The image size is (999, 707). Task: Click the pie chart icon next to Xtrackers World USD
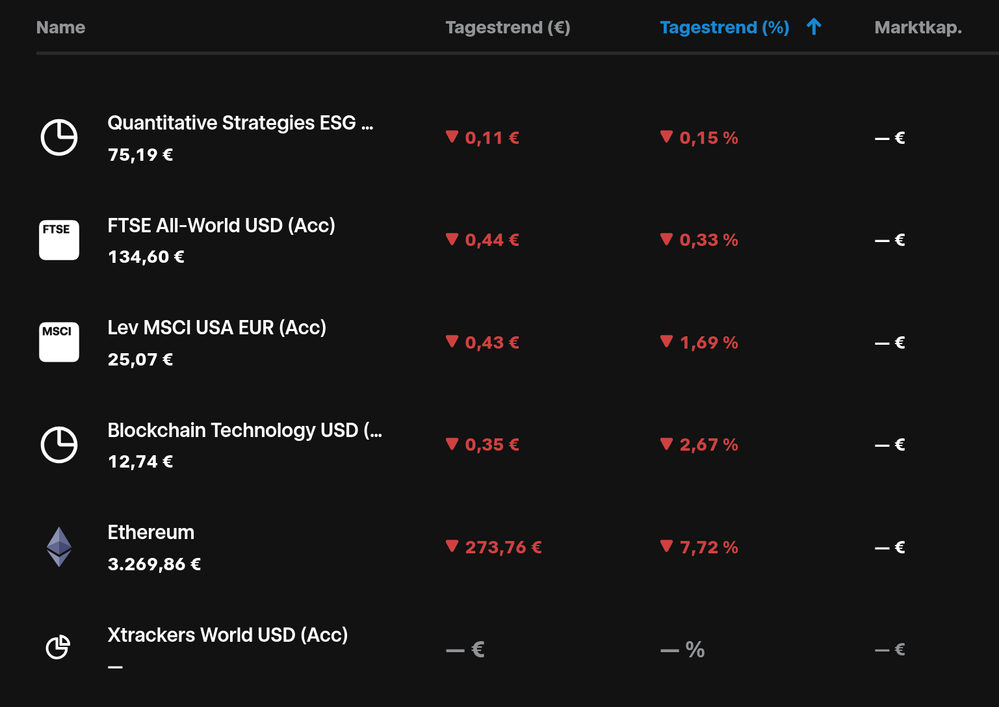(x=58, y=647)
